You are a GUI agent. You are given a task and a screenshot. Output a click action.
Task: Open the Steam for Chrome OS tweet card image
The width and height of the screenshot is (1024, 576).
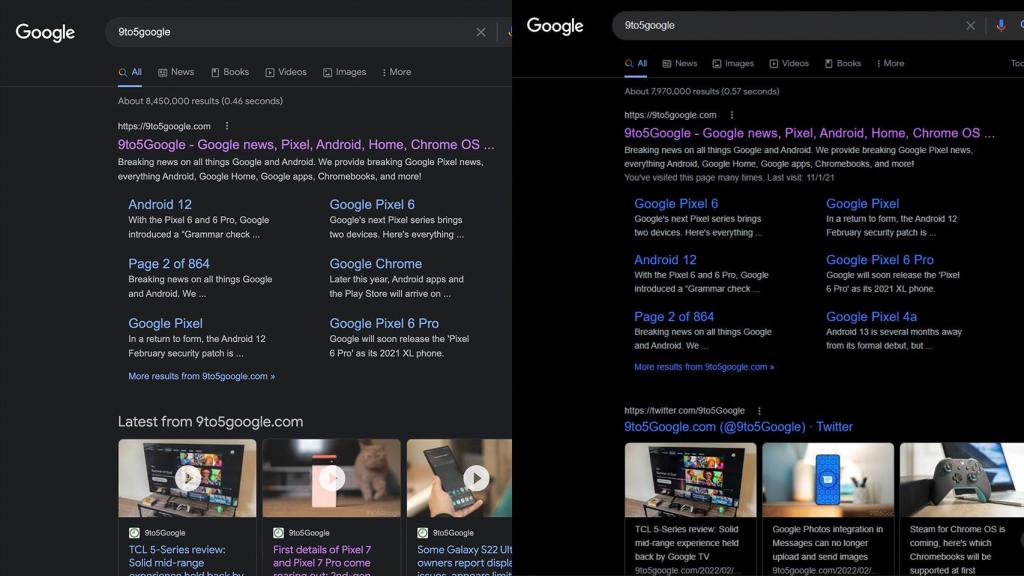point(962,481)
